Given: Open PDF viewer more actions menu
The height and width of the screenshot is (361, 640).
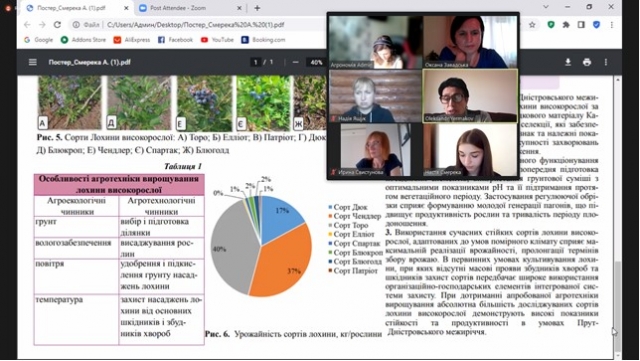Looking at the screenshot, I should 606,62.
